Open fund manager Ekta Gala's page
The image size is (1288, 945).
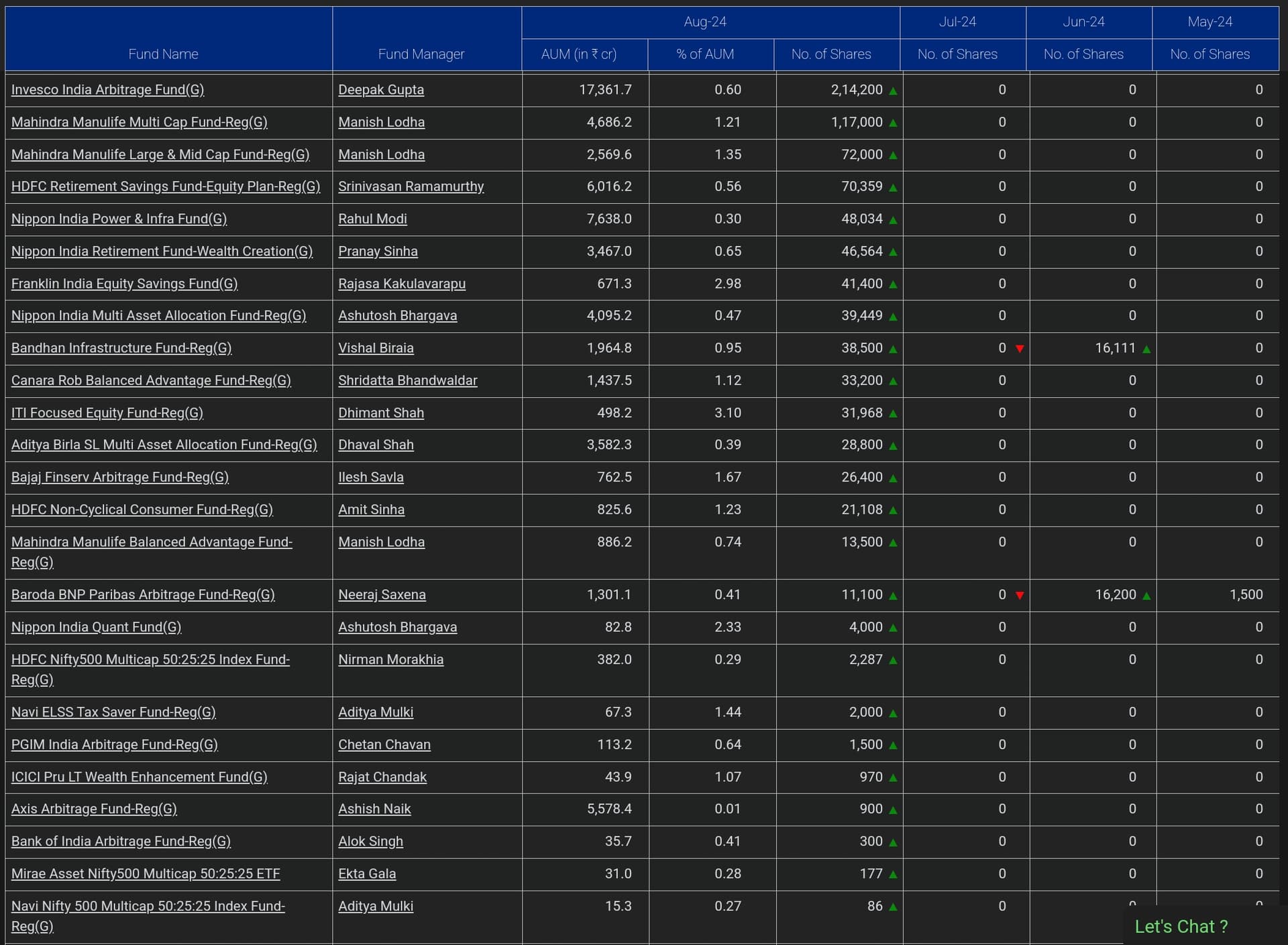click(x=366, y=874)
